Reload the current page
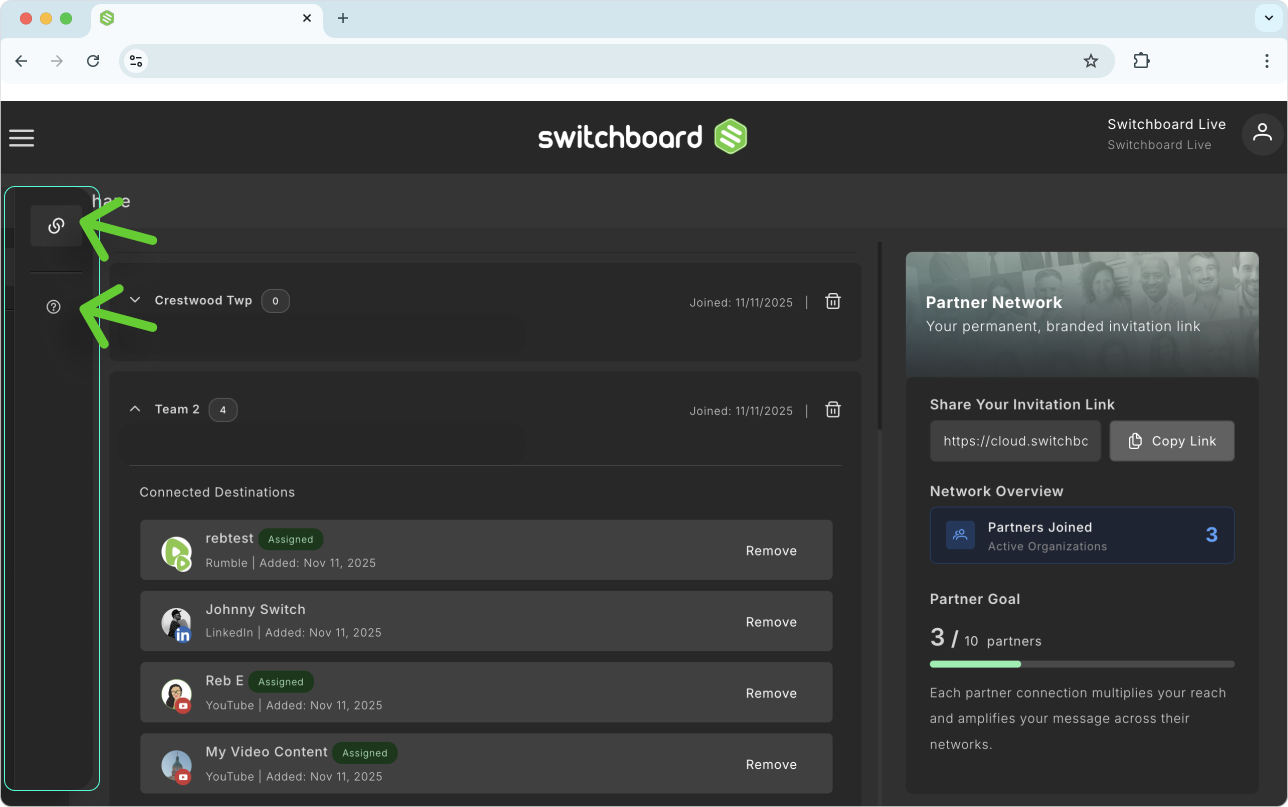This screenshot has width=1288, height=807. pos(93,61)
